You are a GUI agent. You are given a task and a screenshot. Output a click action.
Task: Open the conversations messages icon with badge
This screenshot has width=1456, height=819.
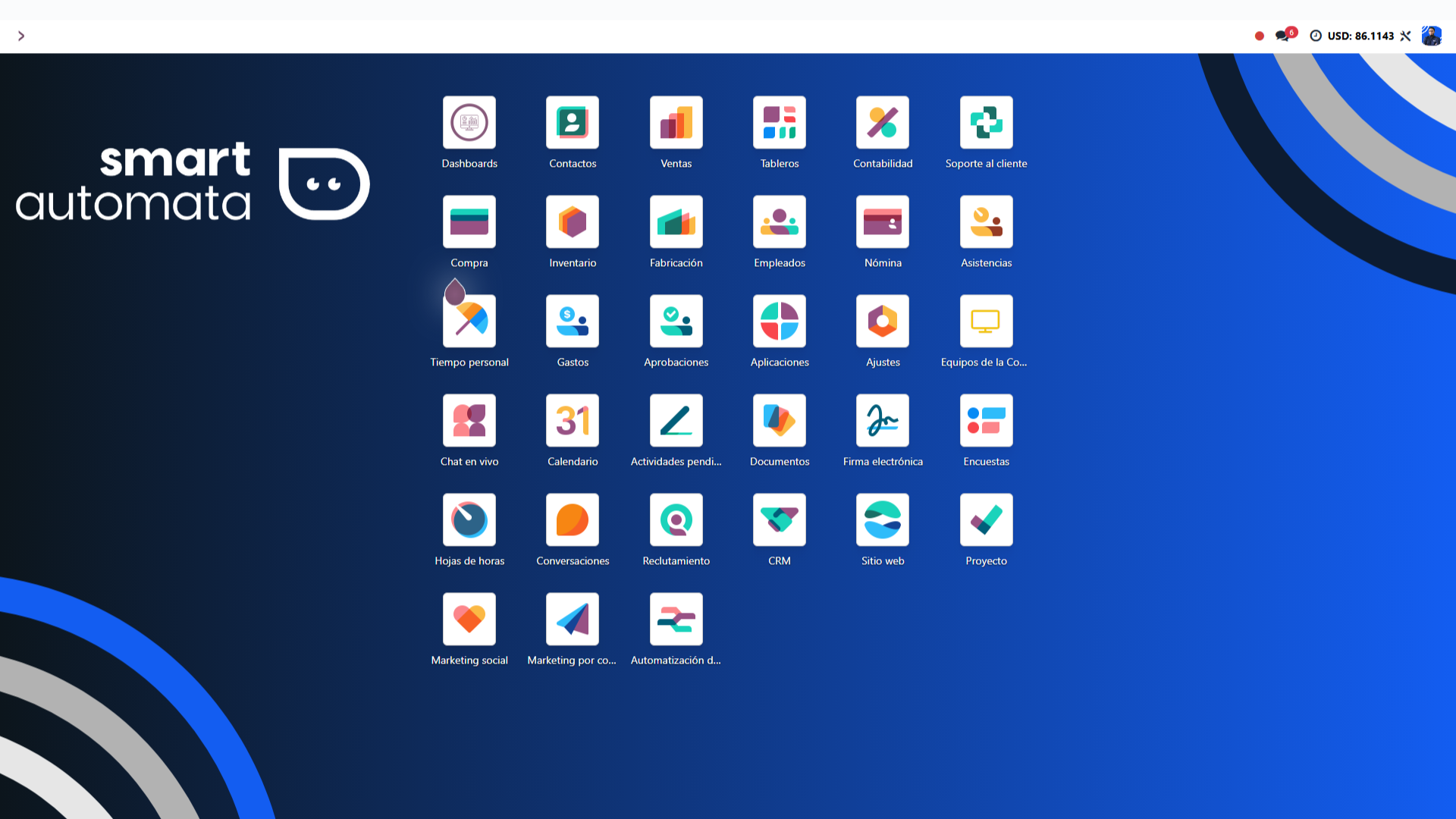[1285, 35]
